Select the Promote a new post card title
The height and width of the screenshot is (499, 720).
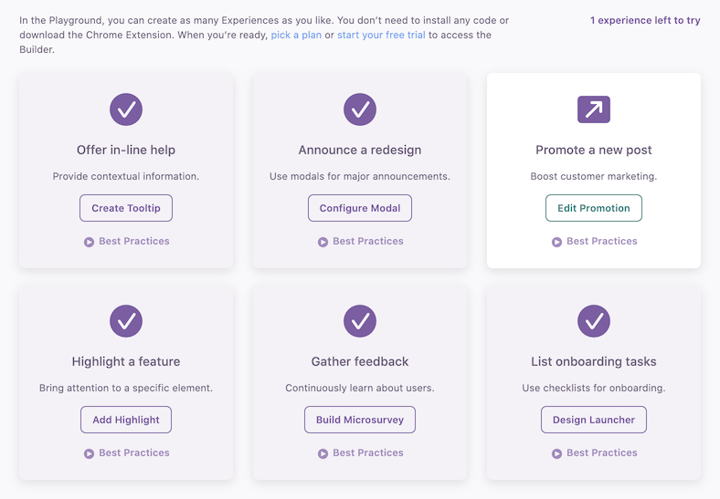pos(593,150)
